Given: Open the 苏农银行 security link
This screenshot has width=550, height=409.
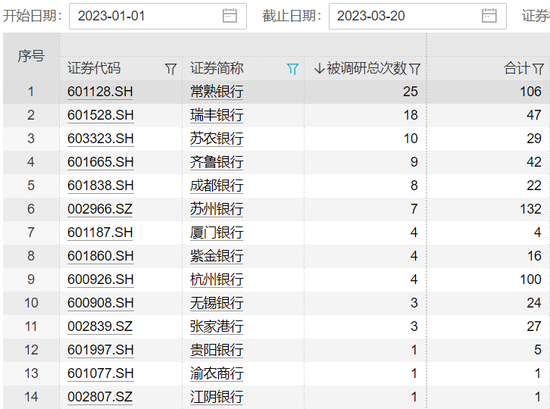Looking at the screenshot, I should click(x=216, y=139).
